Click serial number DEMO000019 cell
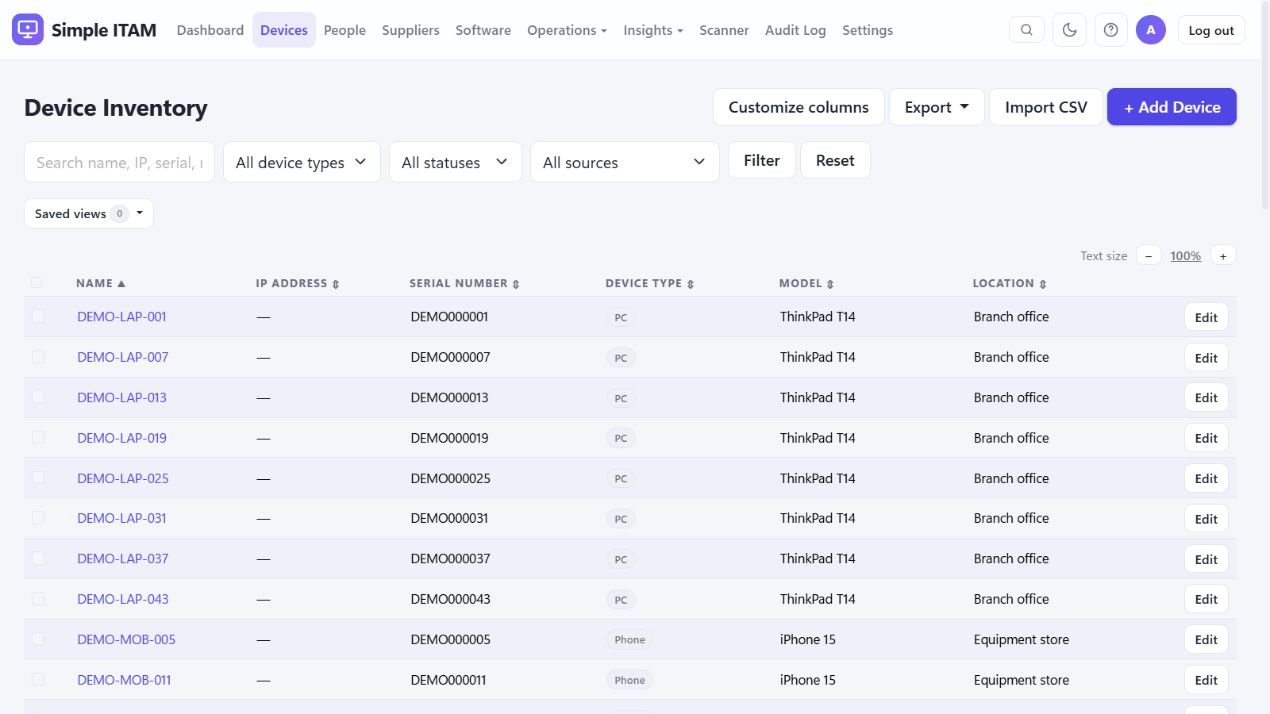 coord(450,438)
